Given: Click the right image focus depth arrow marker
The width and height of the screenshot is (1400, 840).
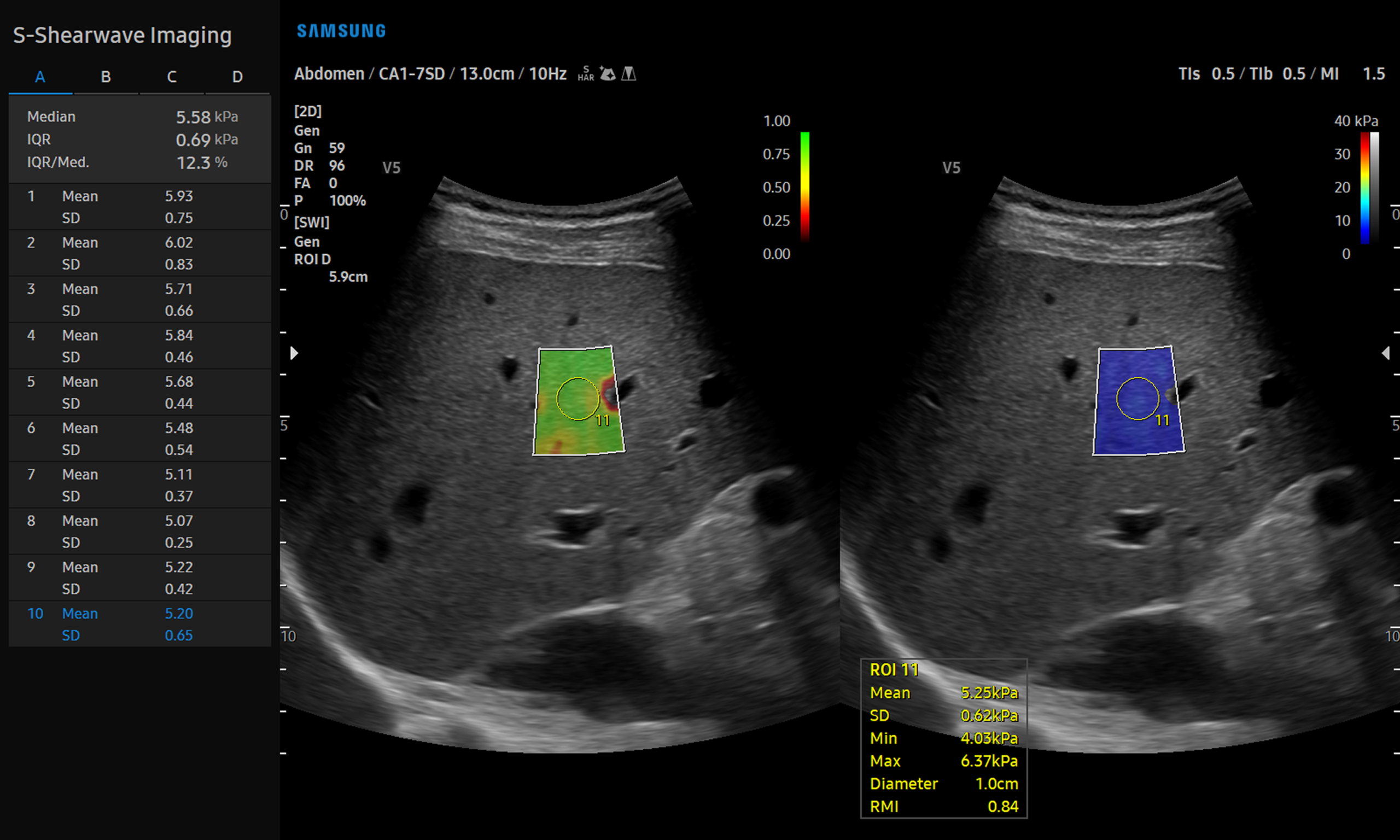Looking at the screenshot, I should (1385, 353).
